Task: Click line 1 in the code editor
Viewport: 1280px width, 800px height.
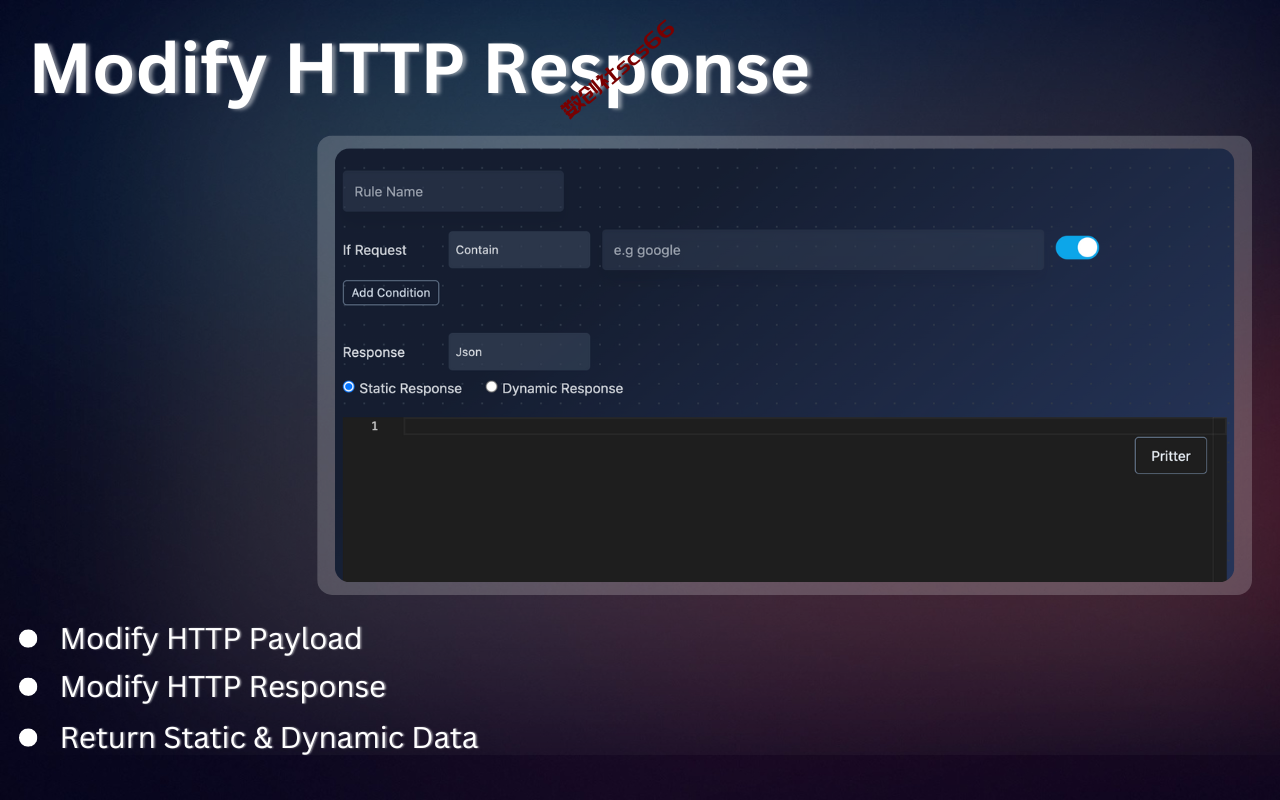Action: pyautogui.click(x=808, y=426)
